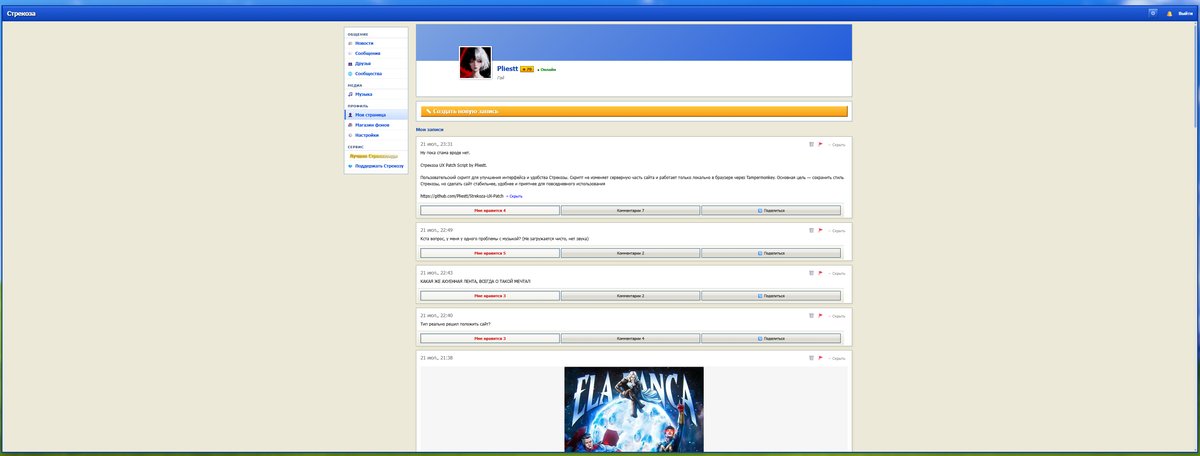Click the Pliestt profile name
The width and height of the screenshot is (1200, 456).
(x=508, y=69)
